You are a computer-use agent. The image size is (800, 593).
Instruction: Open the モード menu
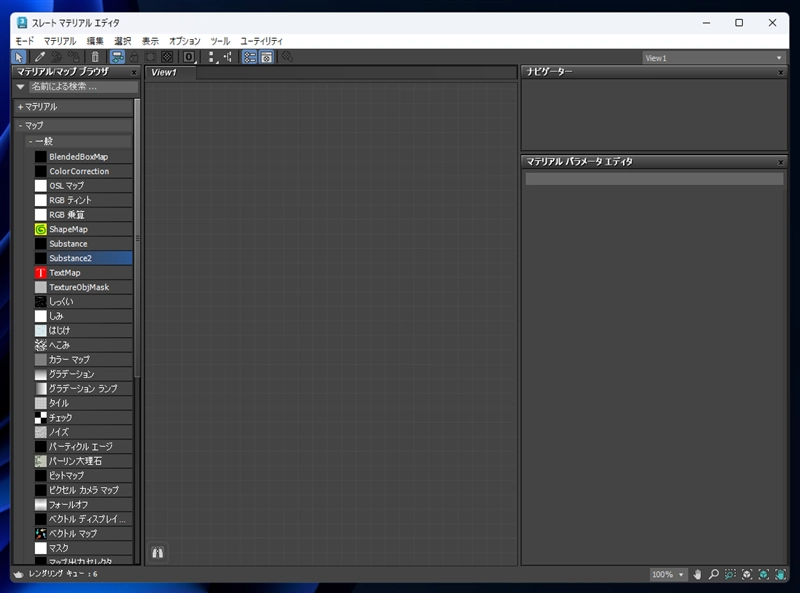click(x=24, y=41)
